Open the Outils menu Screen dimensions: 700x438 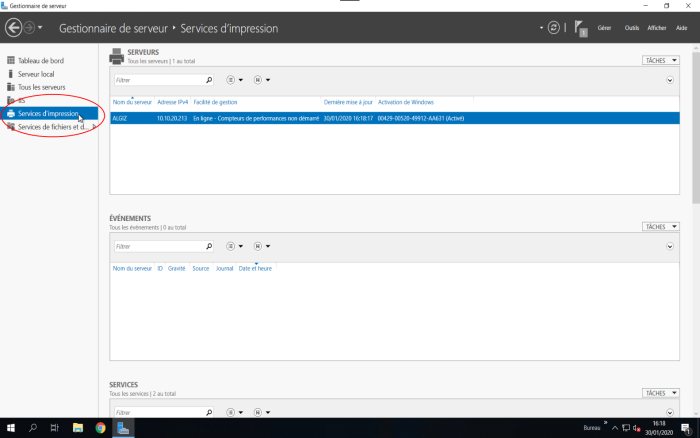(631, 28)
